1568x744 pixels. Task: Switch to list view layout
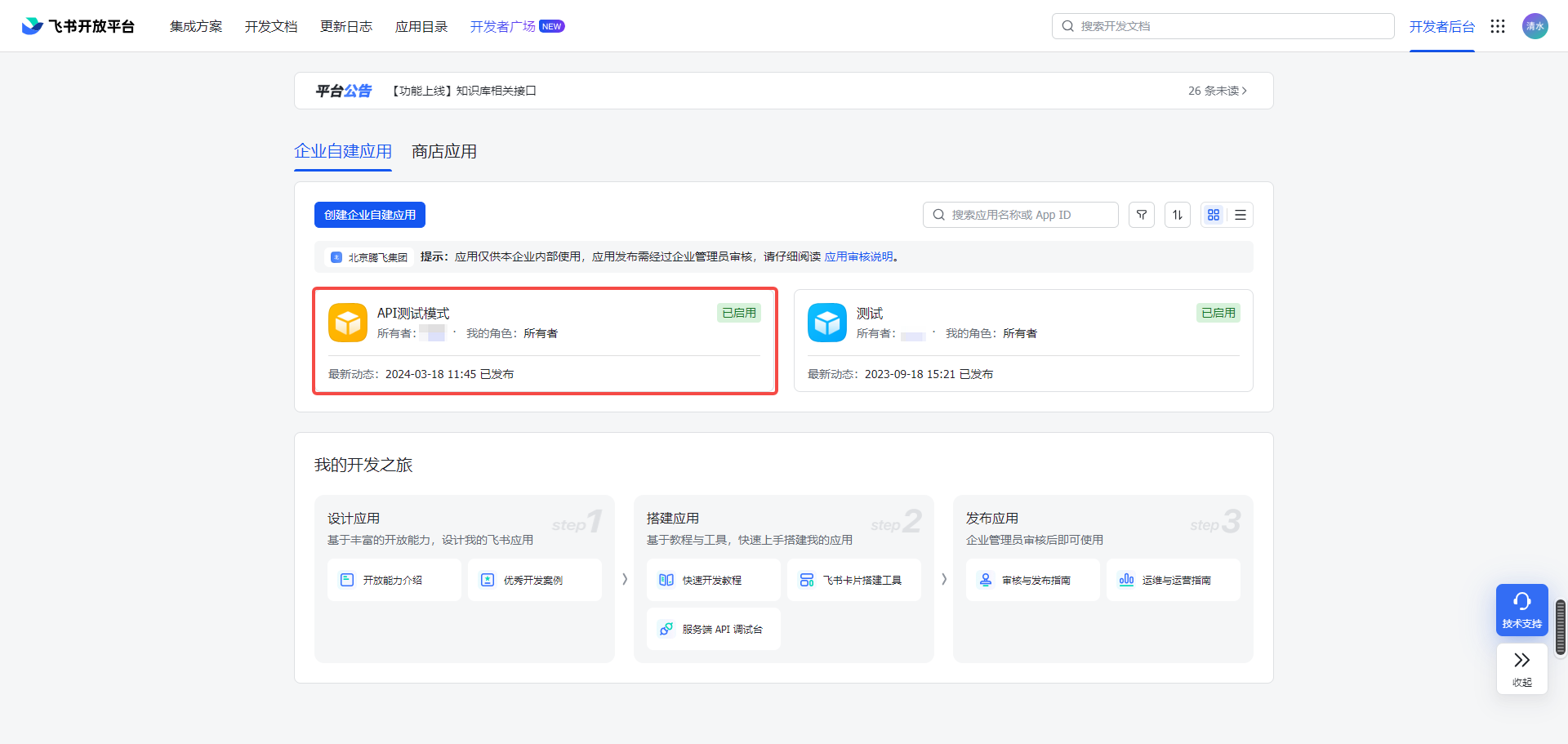[x=1240, y=215]
